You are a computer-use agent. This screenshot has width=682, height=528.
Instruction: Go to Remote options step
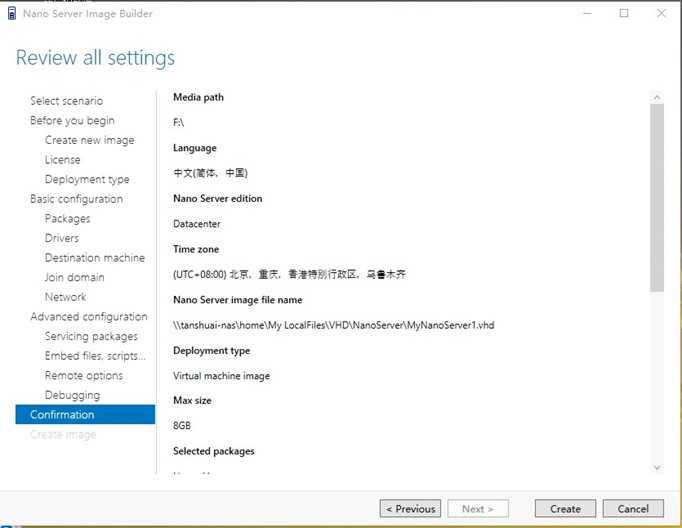(x=84, y=375)
